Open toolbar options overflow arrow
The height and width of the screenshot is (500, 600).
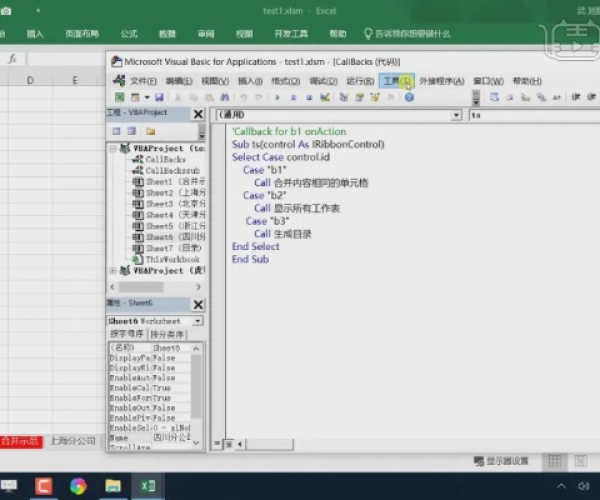point(476,98)
